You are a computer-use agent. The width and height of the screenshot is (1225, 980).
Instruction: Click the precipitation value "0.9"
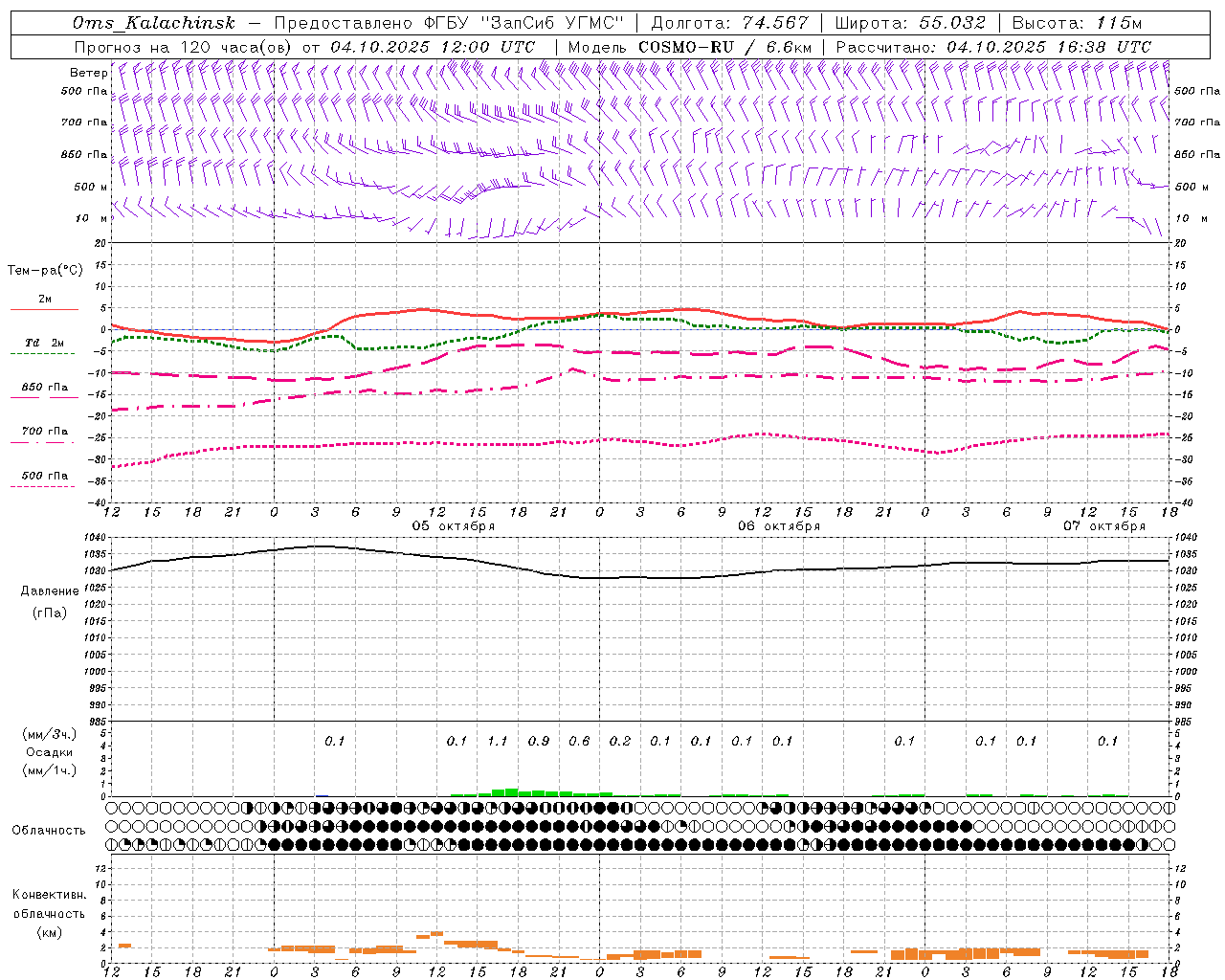click(x=538, y=741)
